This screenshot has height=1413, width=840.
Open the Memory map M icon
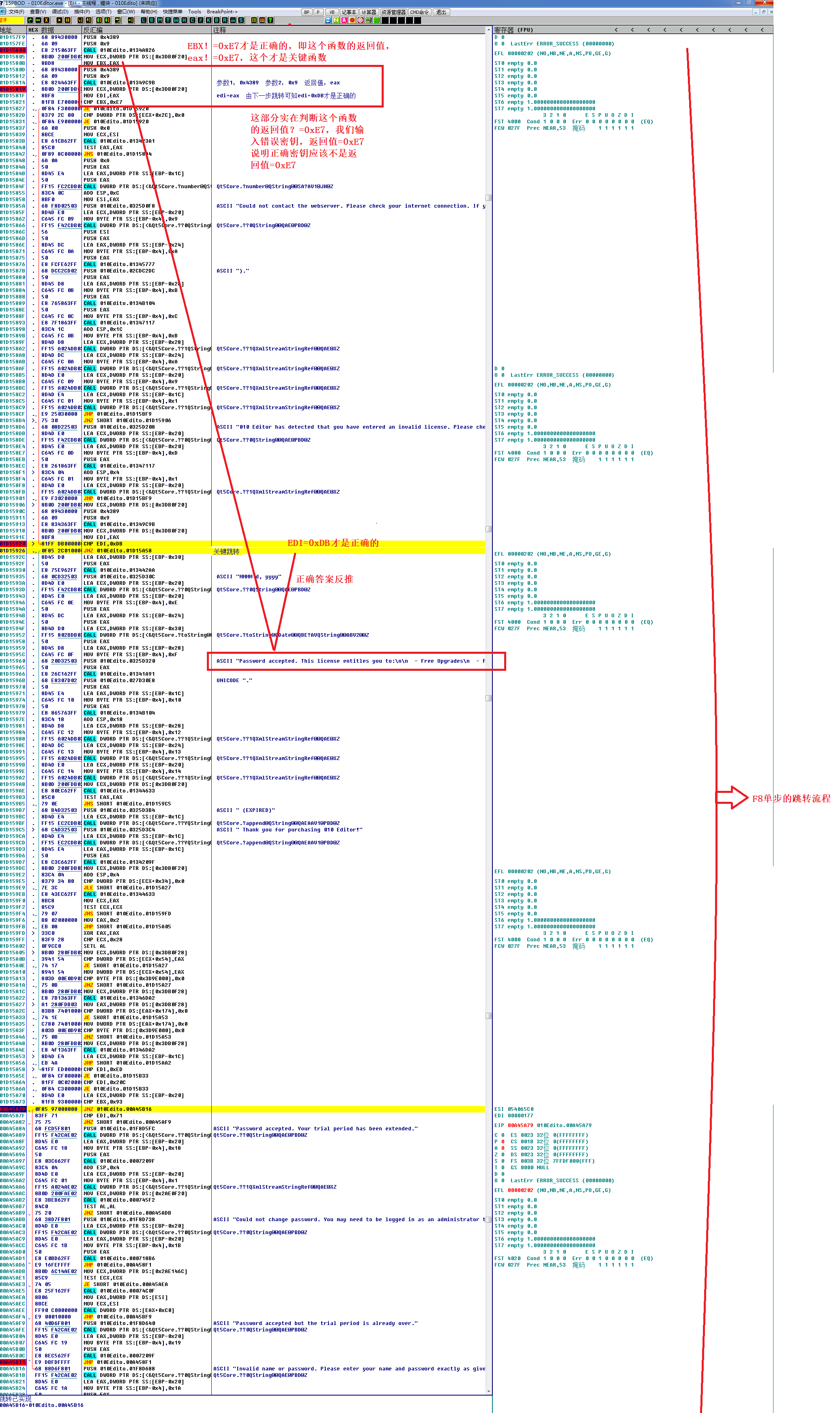pyautogui.click(x=160, y=20)
